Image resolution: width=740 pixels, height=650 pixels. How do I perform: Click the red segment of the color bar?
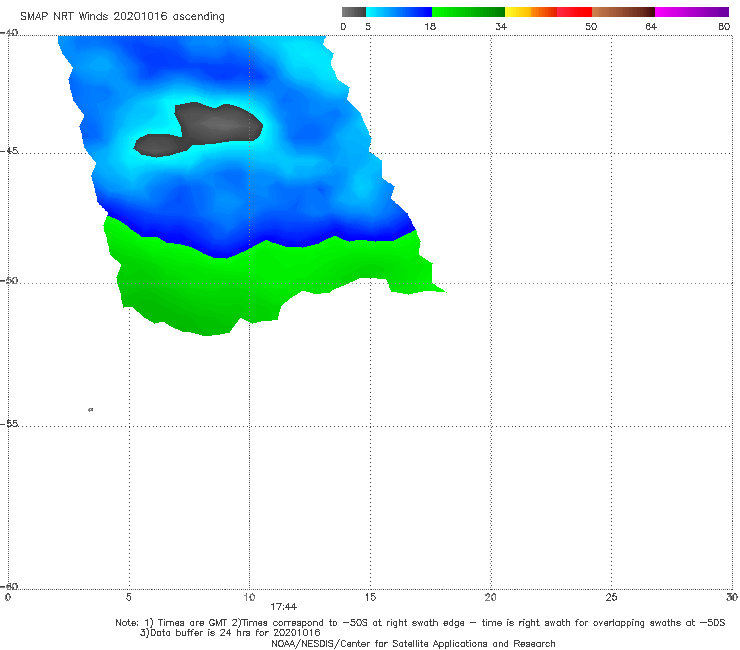point(574,12)
